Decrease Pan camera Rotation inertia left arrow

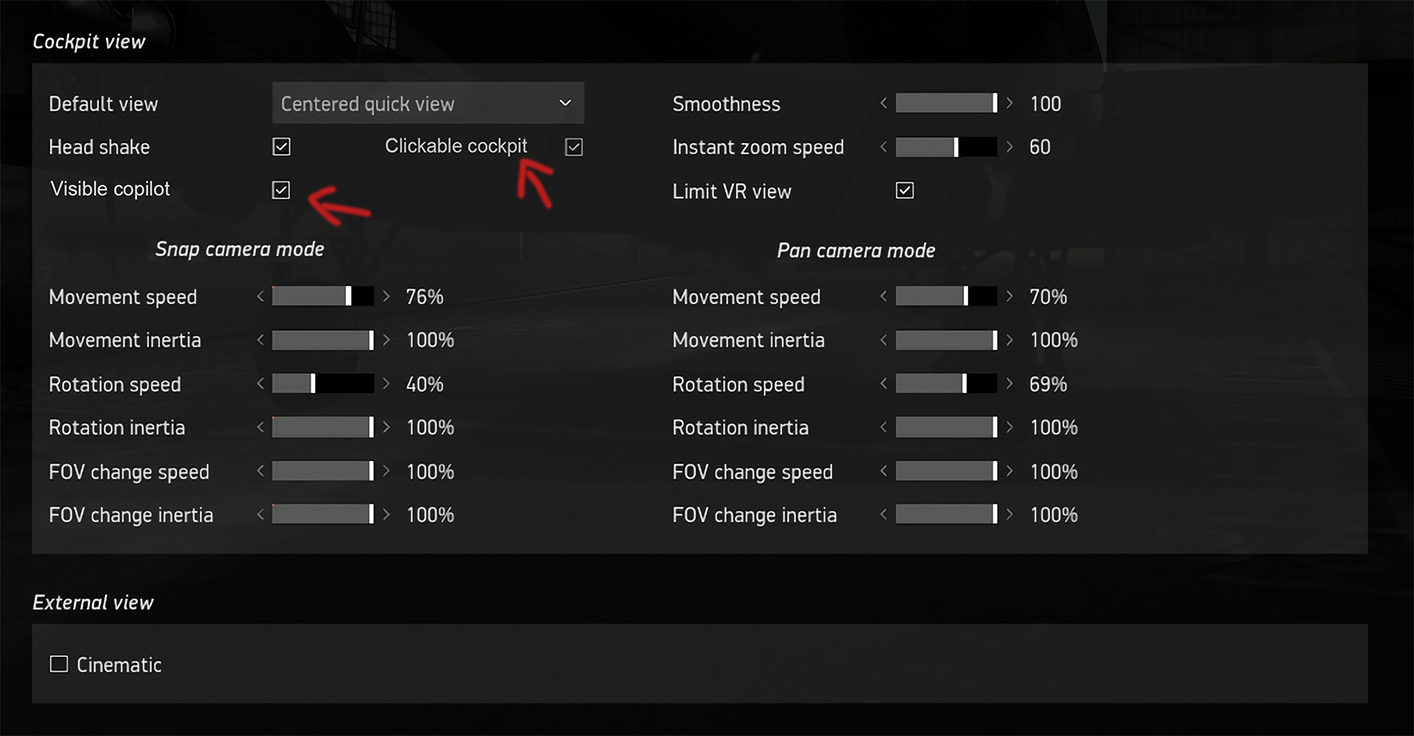(883, 427)
